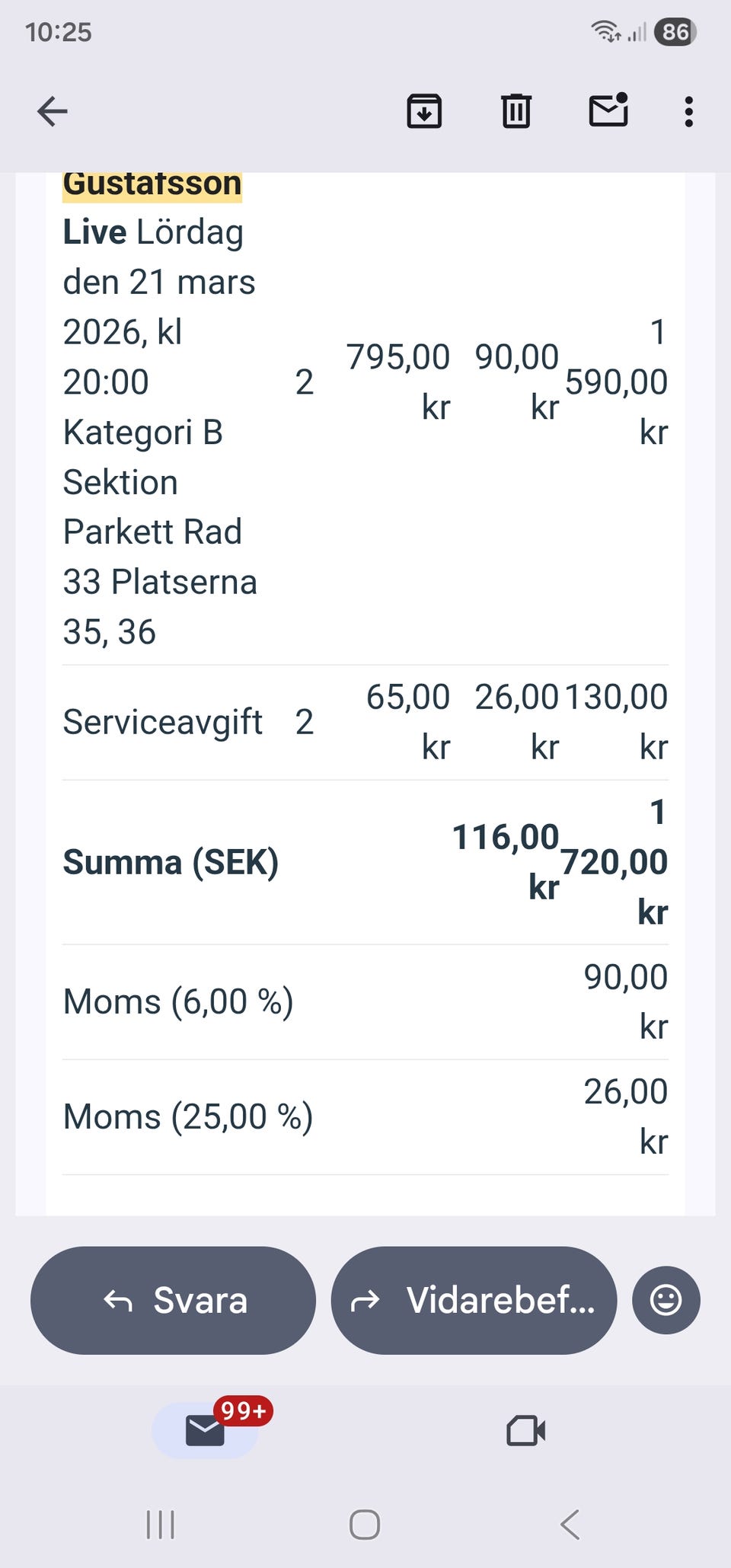This screenshot has width=731, height=1568.
Task: Tap the Android home button
Action: (365, 1525)
